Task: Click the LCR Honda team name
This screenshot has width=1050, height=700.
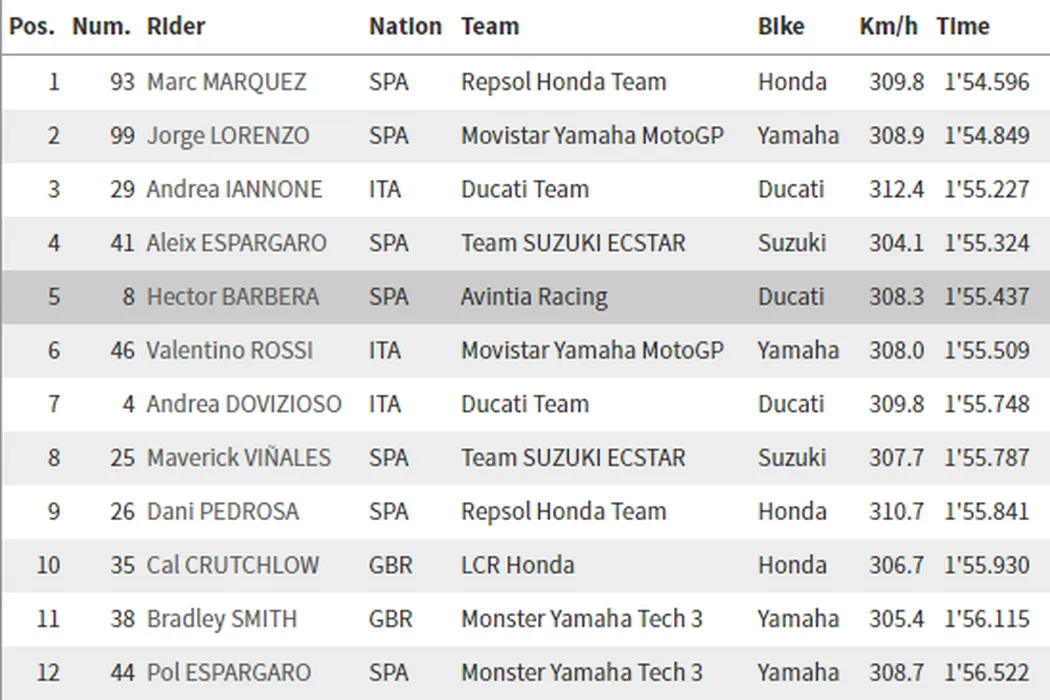Action: (x=517, y=565)
